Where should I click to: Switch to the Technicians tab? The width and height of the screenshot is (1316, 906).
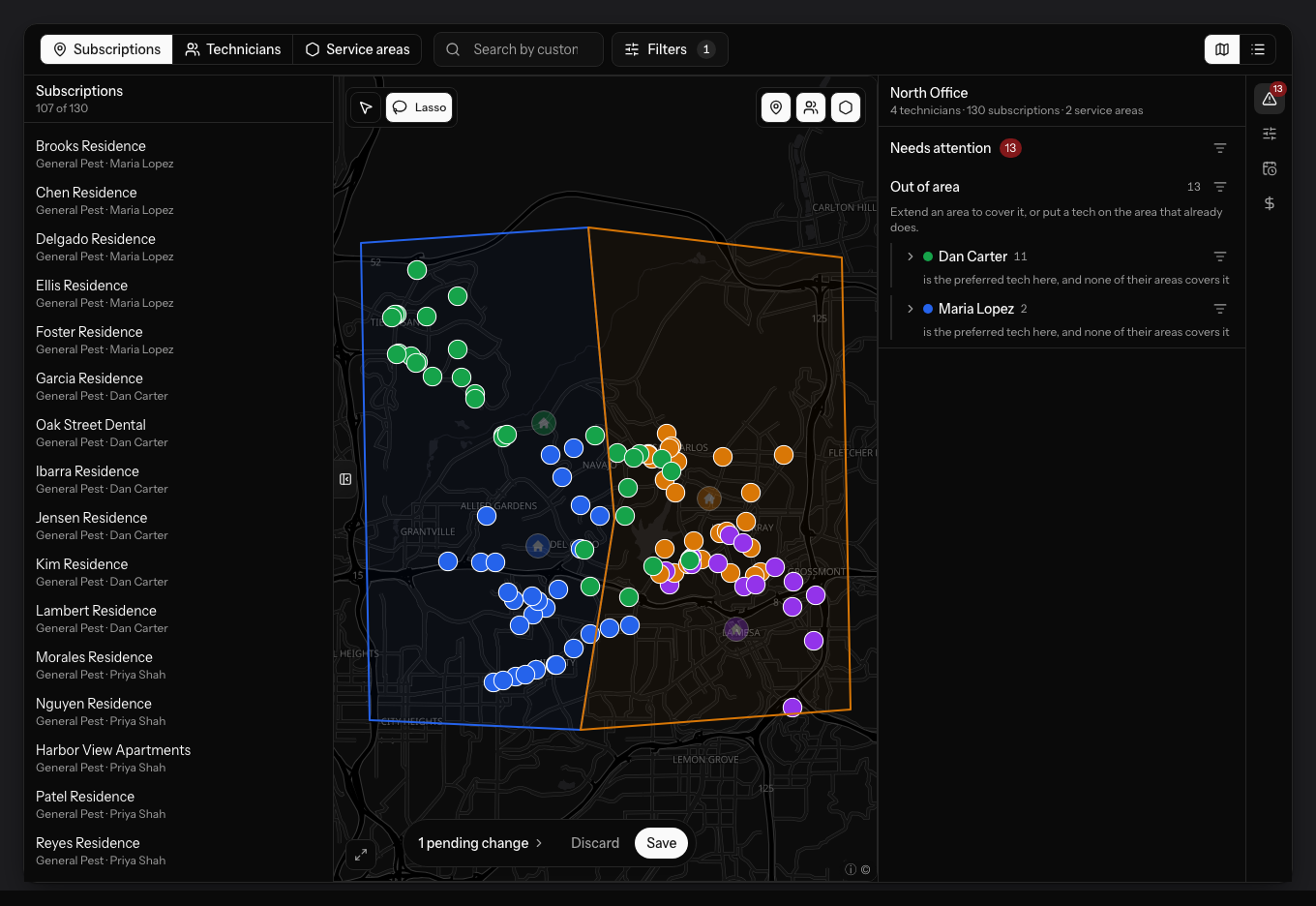pos(232,49)
